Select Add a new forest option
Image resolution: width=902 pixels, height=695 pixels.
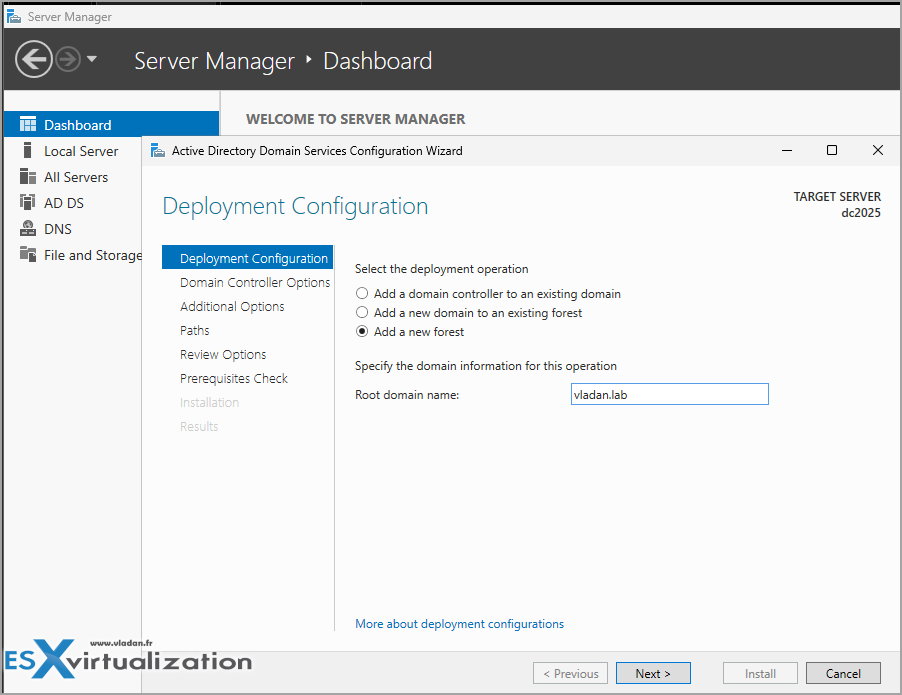tap(410, 331)
